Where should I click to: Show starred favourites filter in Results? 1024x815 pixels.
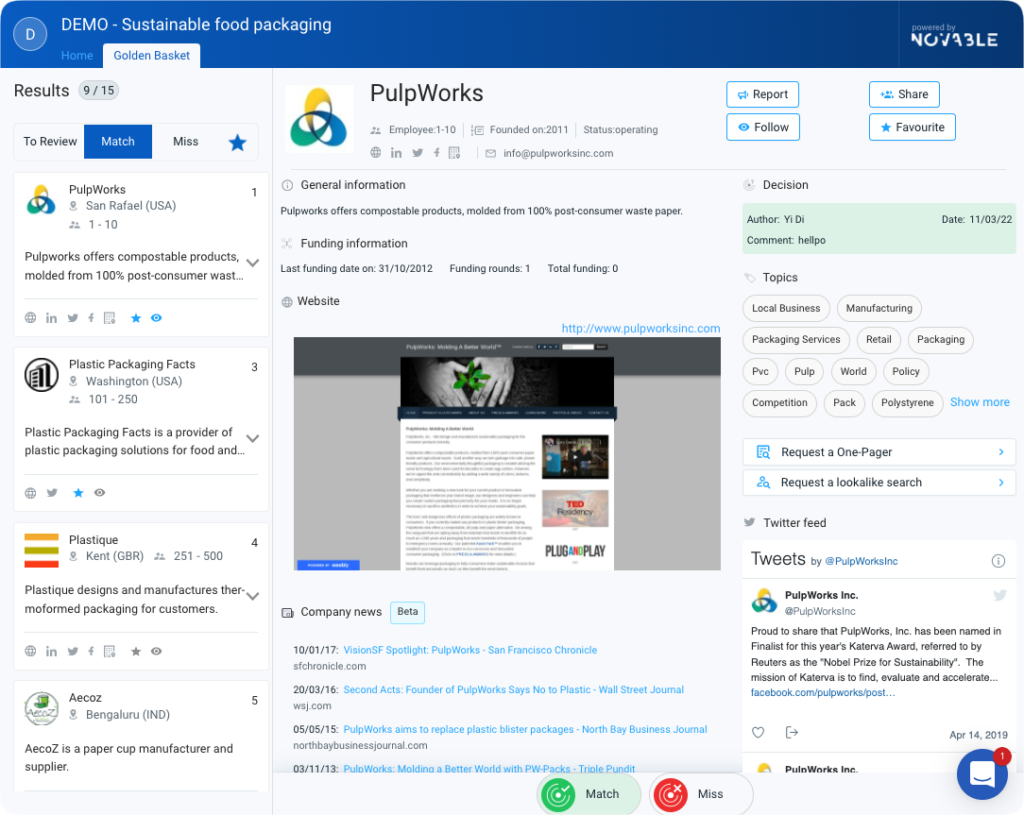tap(238, 142)
